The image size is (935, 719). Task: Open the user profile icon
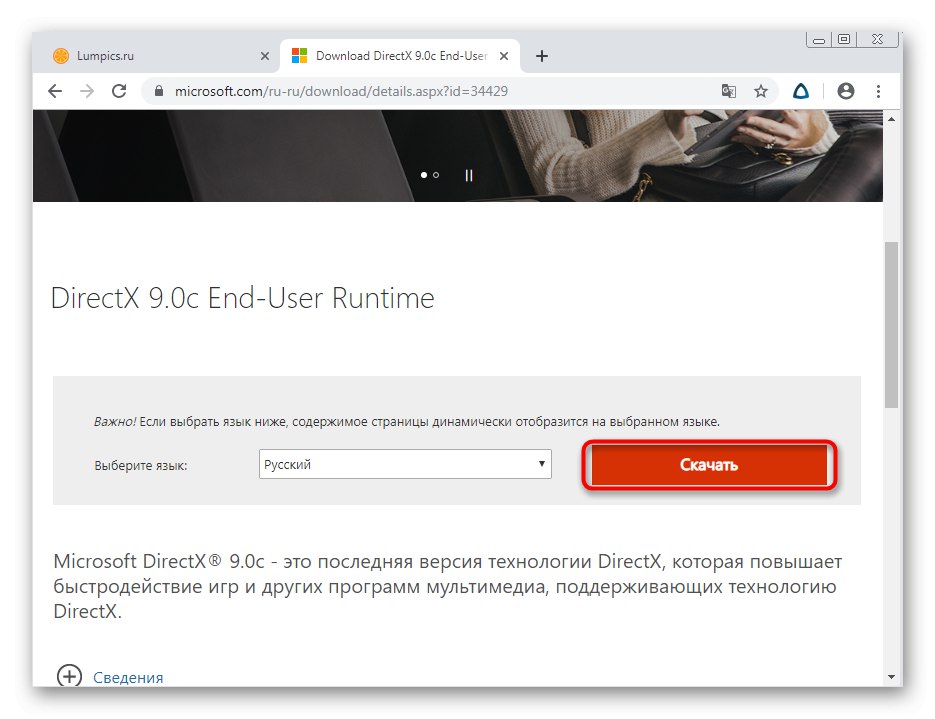(x=846, y=91)
